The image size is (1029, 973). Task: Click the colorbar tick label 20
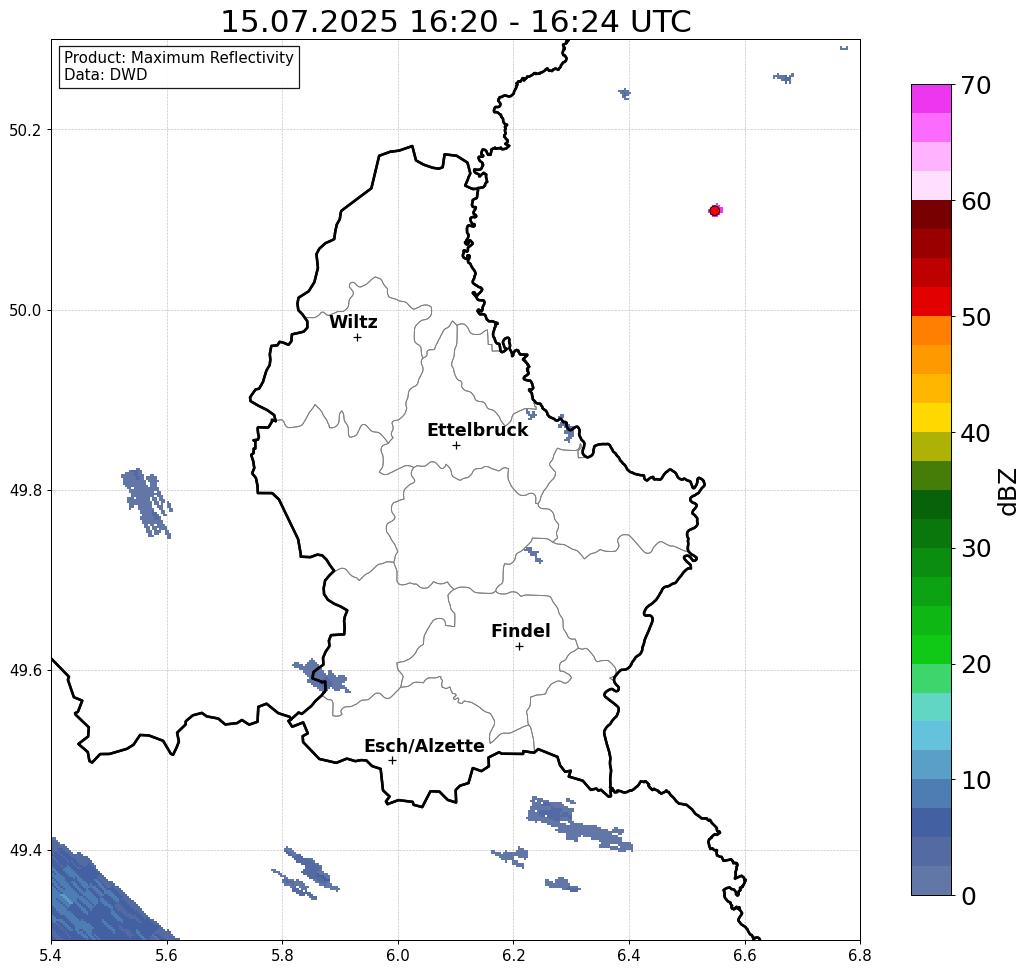(975, 664)
